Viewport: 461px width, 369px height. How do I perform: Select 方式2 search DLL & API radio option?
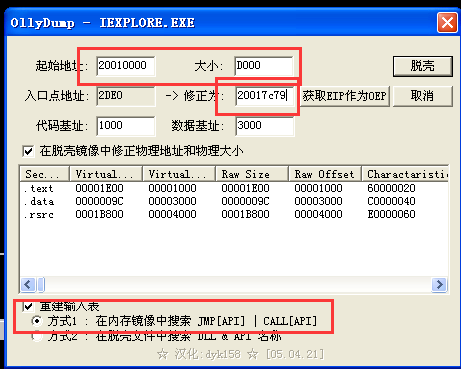pos(36,336)
